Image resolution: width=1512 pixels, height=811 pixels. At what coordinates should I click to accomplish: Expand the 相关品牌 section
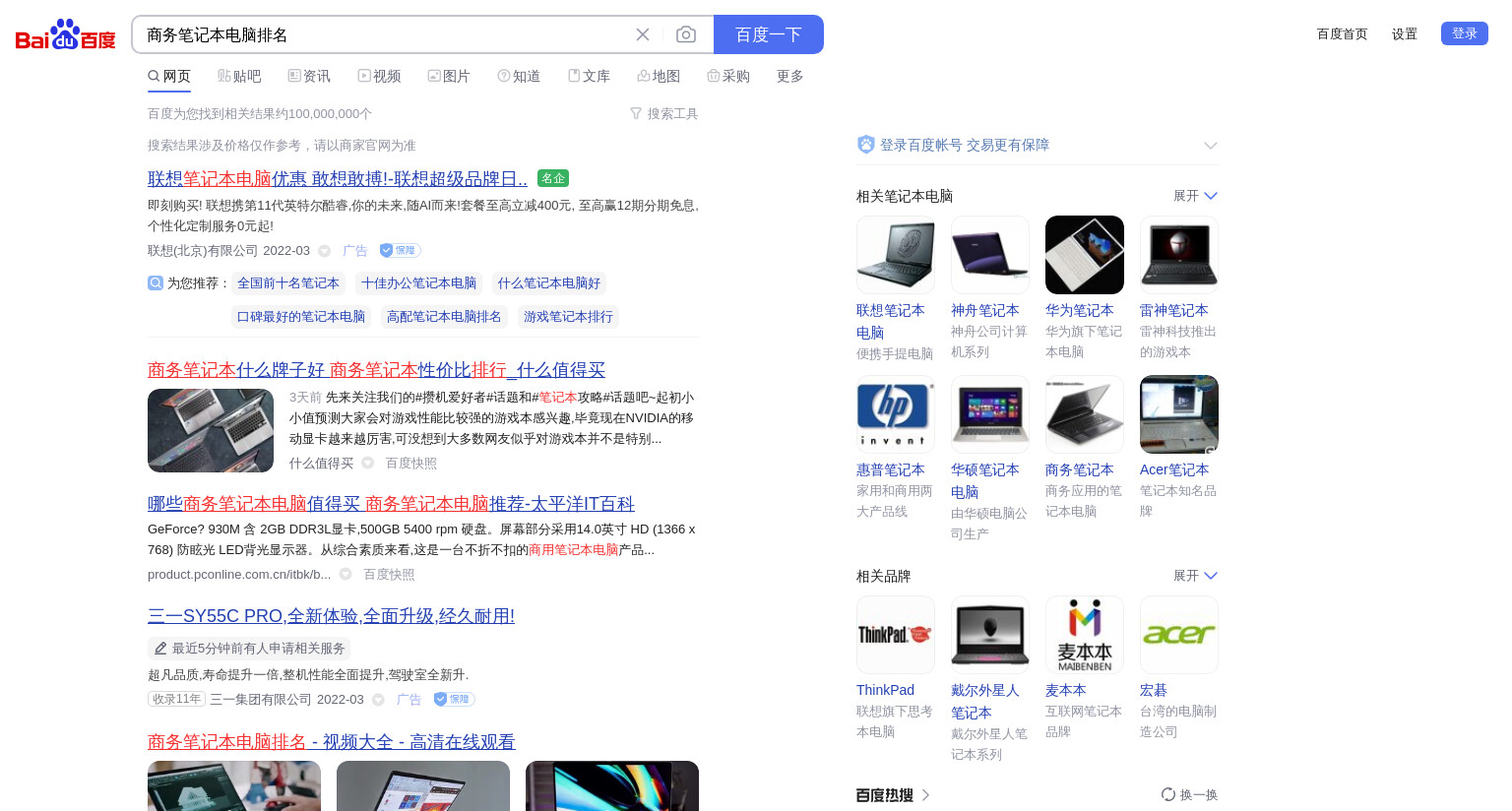[1196, 576]
